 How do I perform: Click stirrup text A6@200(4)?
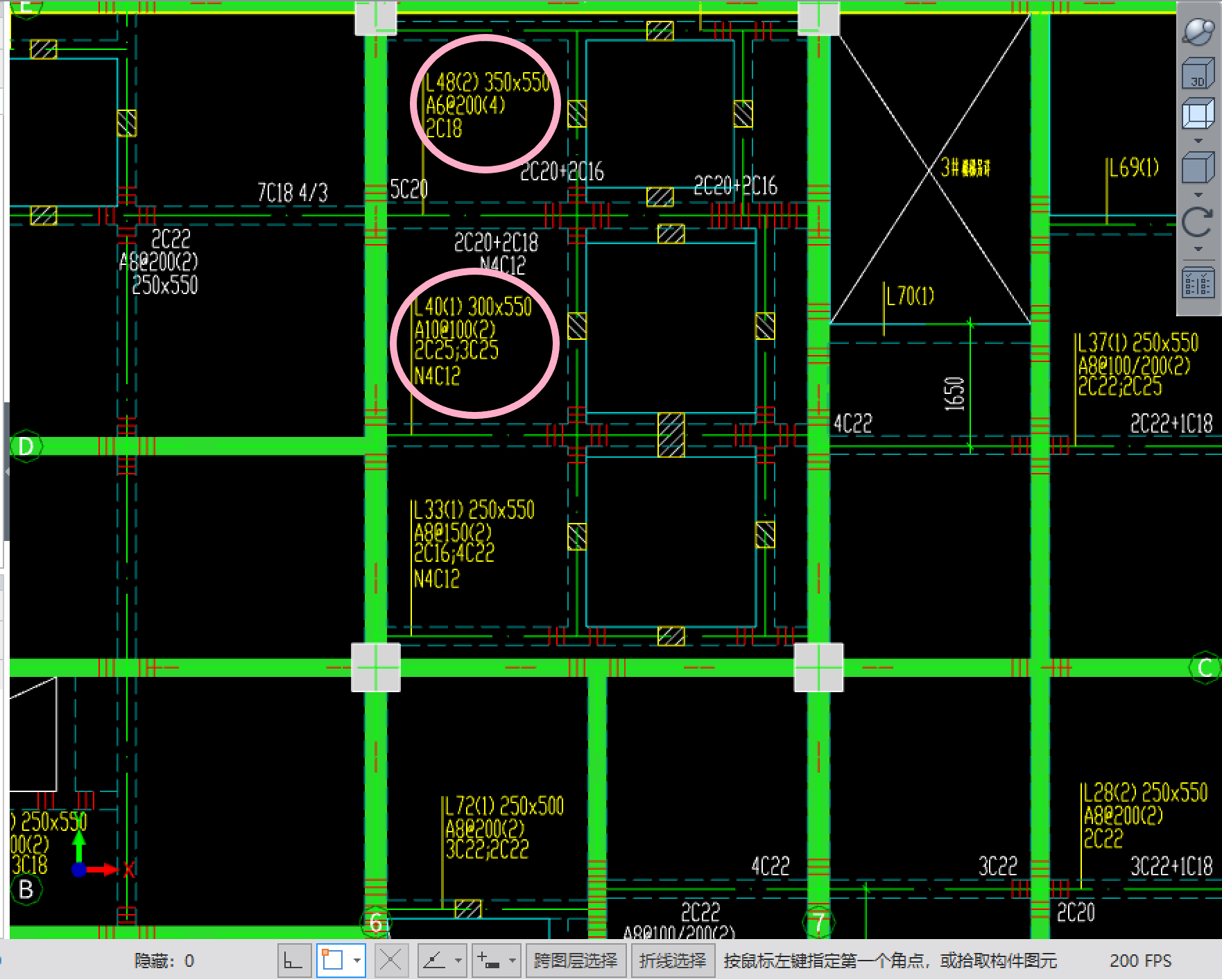point(466,105)
